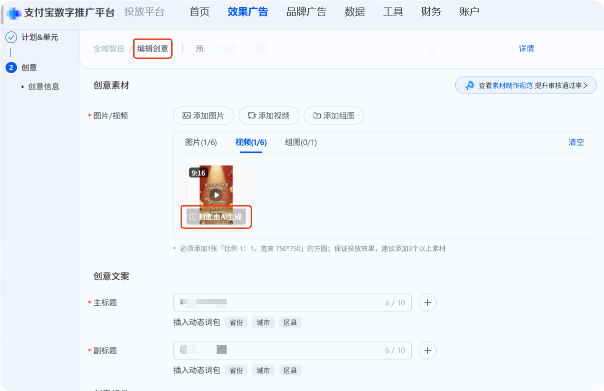Click the 编辑创意 breadcrumb
Image resolution: width=604 pixels, height=391 pixels.
tap(153, 49)
